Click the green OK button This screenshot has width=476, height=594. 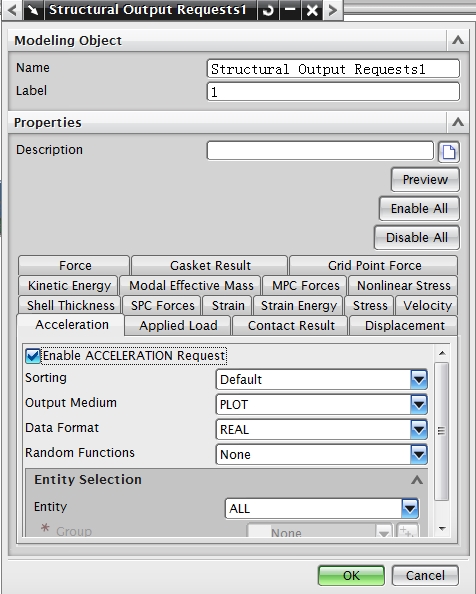click(x=351, y=575)
